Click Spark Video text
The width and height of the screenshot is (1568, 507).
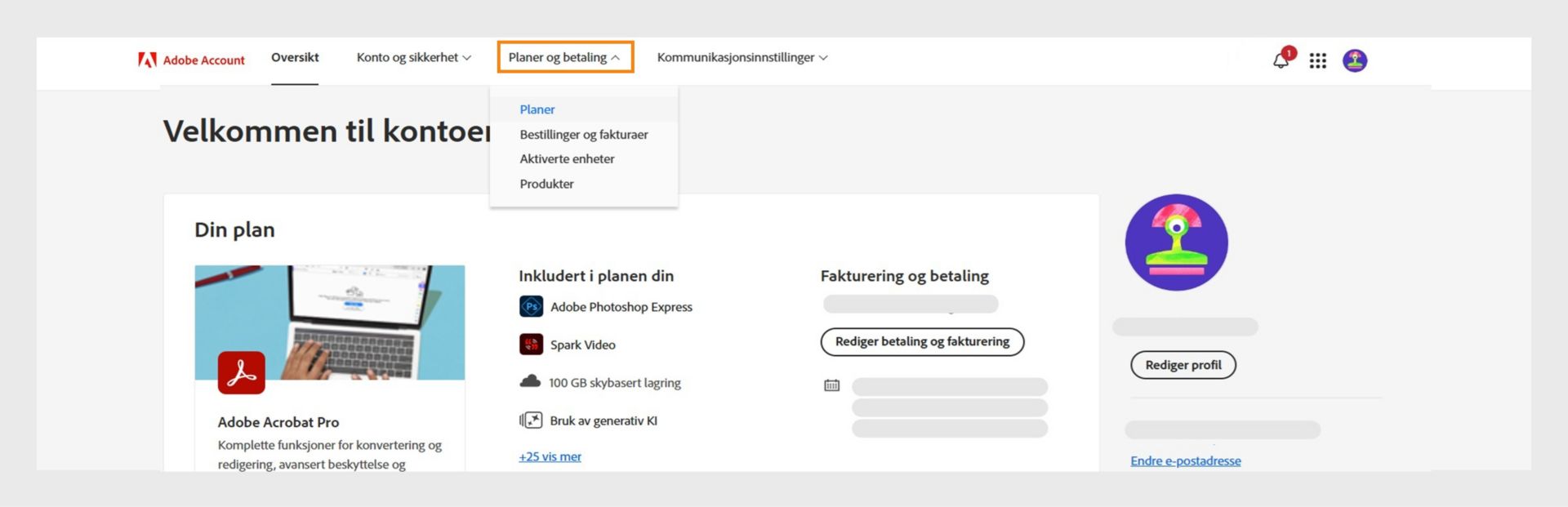583,345
